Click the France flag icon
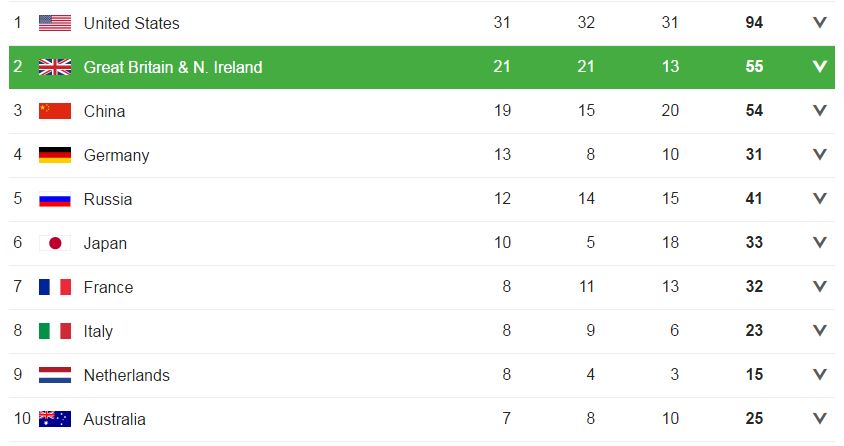 point(55,287)
